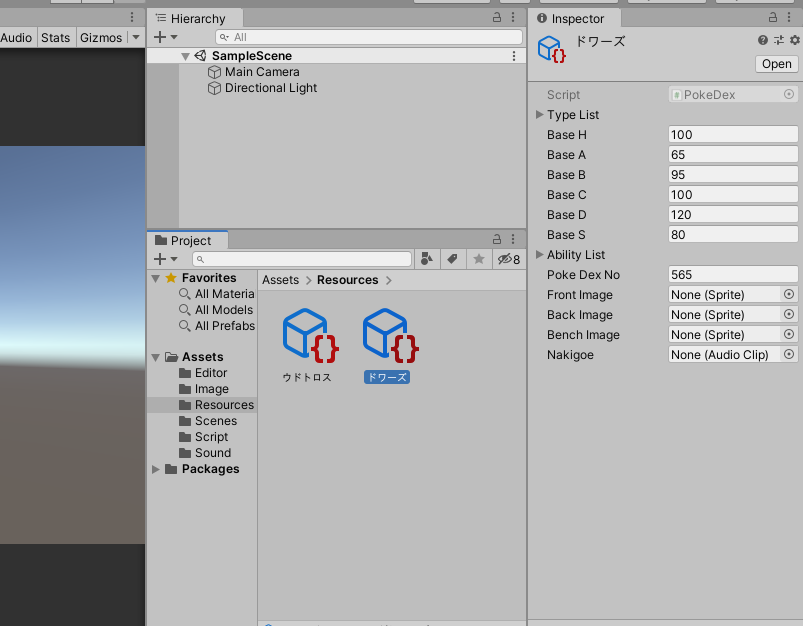Viewport: 803px width, 626px height.
Task: Edit the Poke Dex No field
Action: click(x=733, y=275)
